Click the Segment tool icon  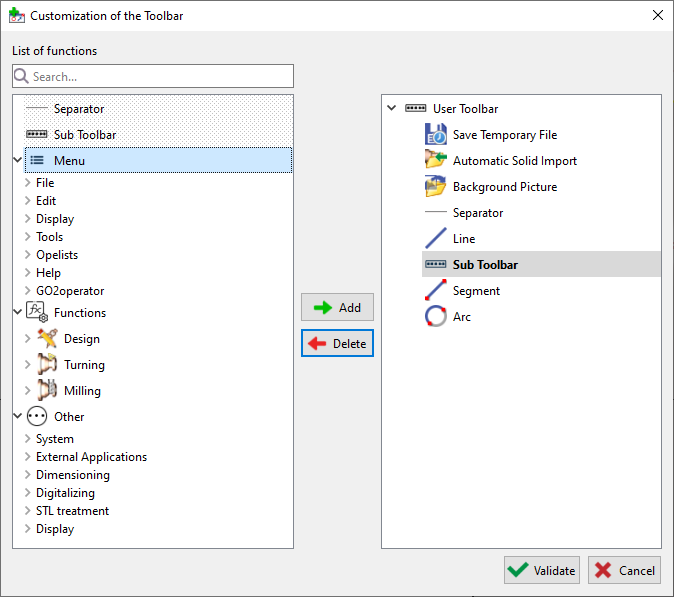435,291
